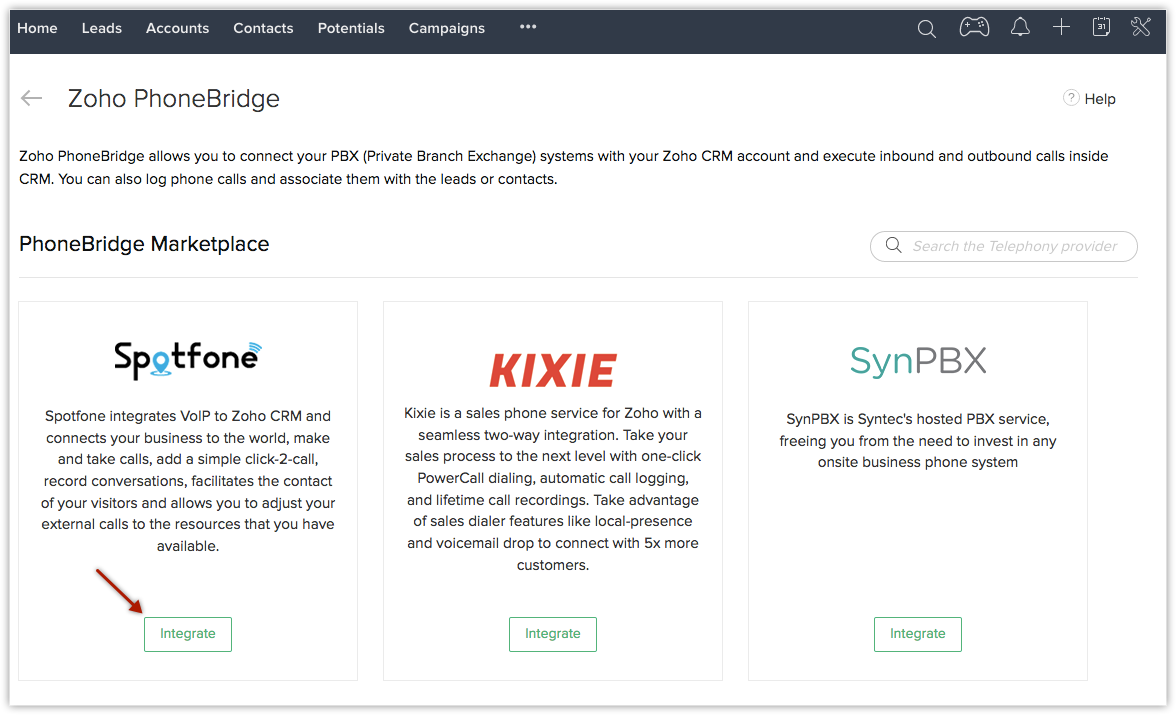Screen dimensions: 1176x715
Task: Click the SynPBX description text
Action: [917, 440]
